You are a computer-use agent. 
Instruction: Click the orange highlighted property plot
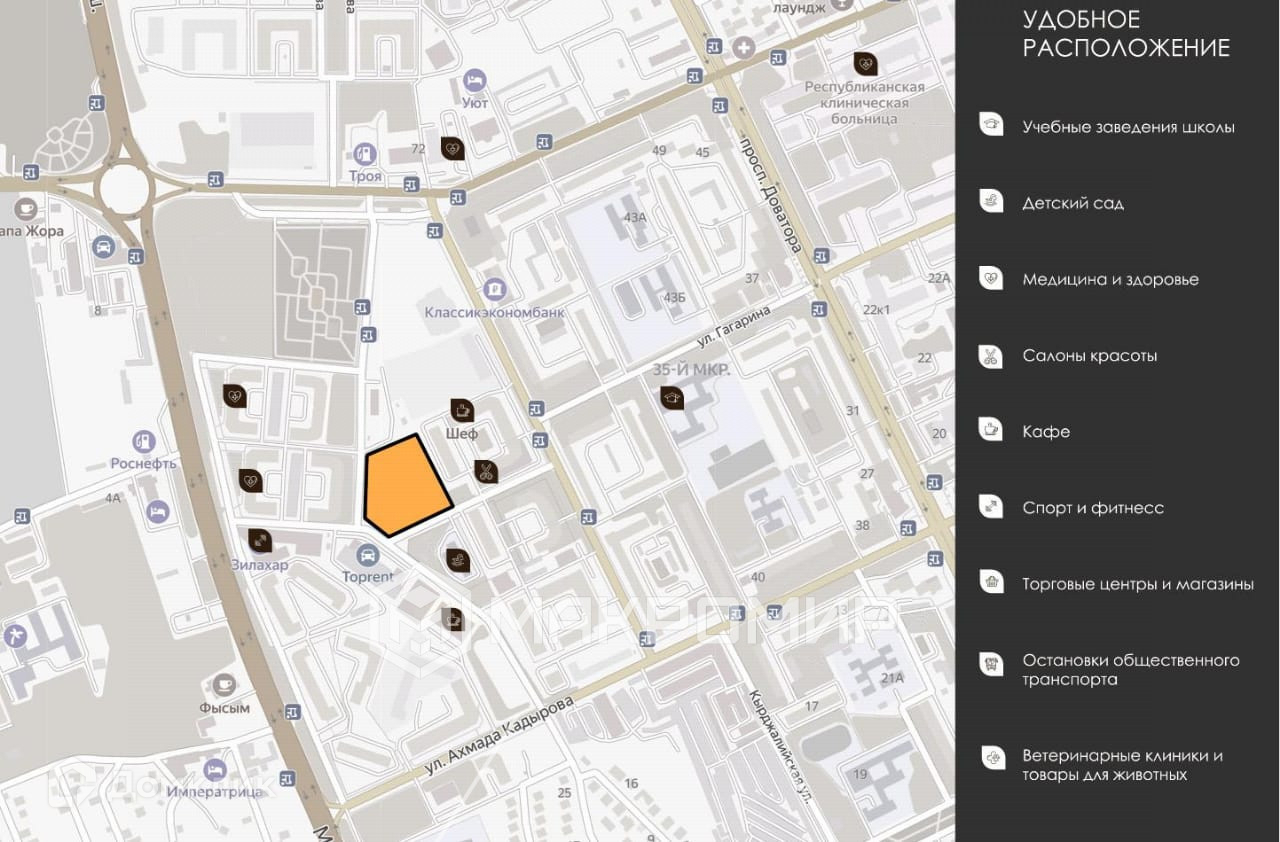(405, 486)
